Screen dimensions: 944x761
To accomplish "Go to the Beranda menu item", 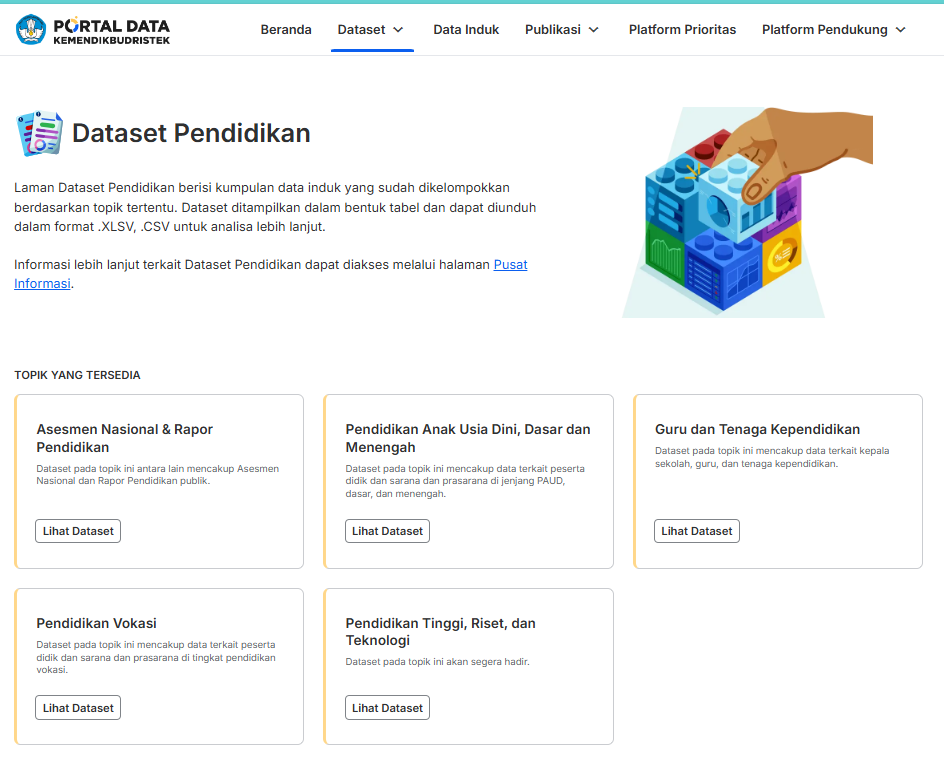I will coord(286,30).
